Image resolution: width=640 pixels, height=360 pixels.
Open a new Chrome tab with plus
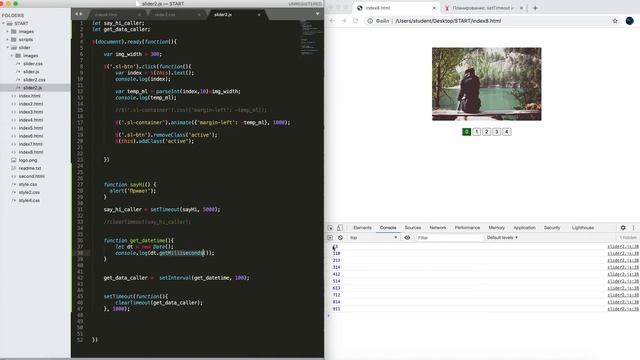pos(535,8)
